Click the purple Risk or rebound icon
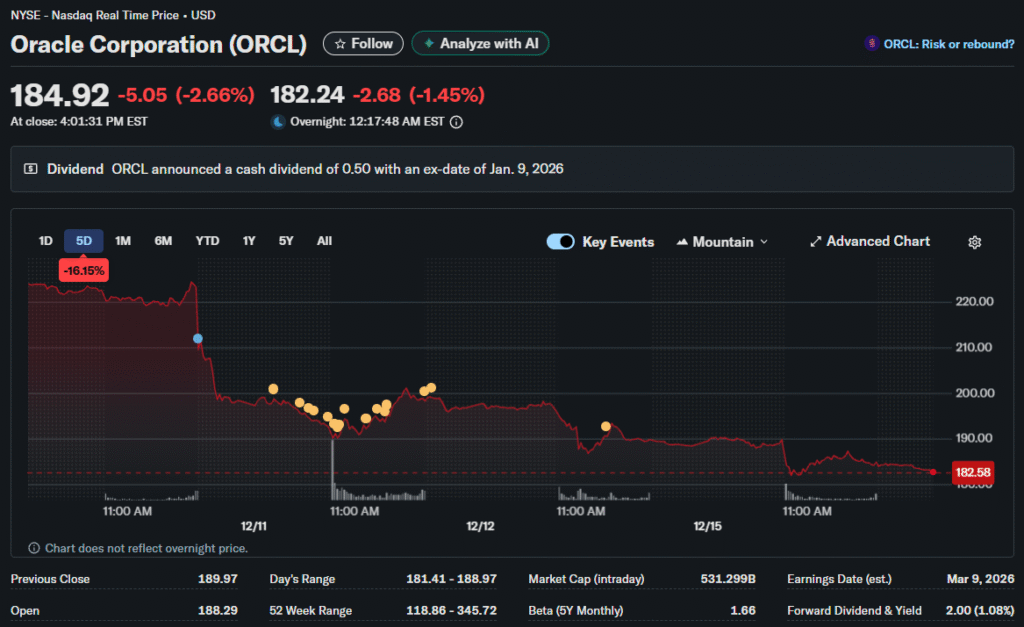Screen dimensions: 1024x627 coord(872,44)
